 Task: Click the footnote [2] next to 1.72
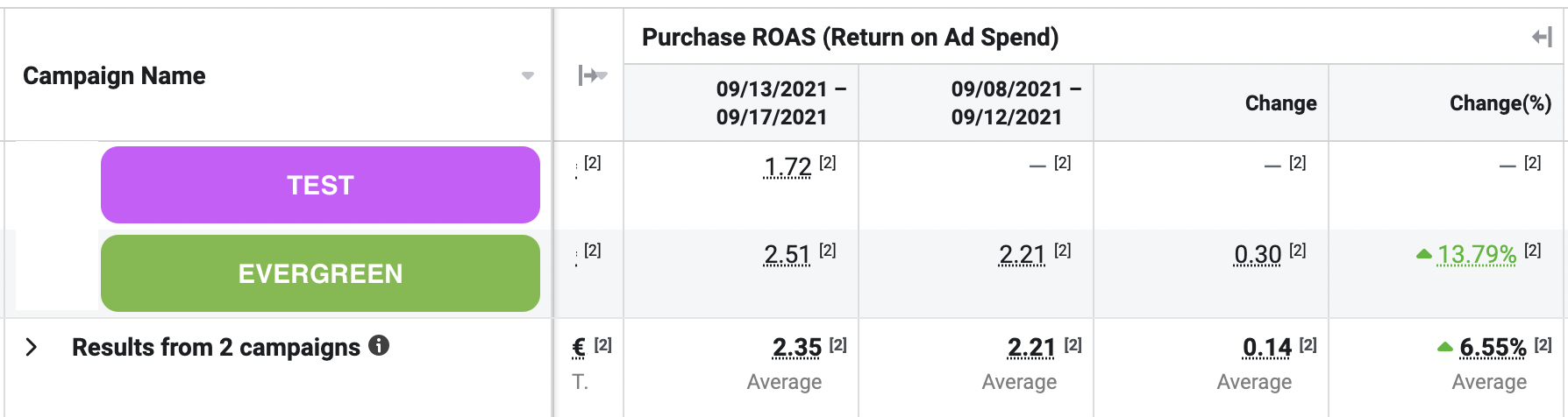coord(828,163)
